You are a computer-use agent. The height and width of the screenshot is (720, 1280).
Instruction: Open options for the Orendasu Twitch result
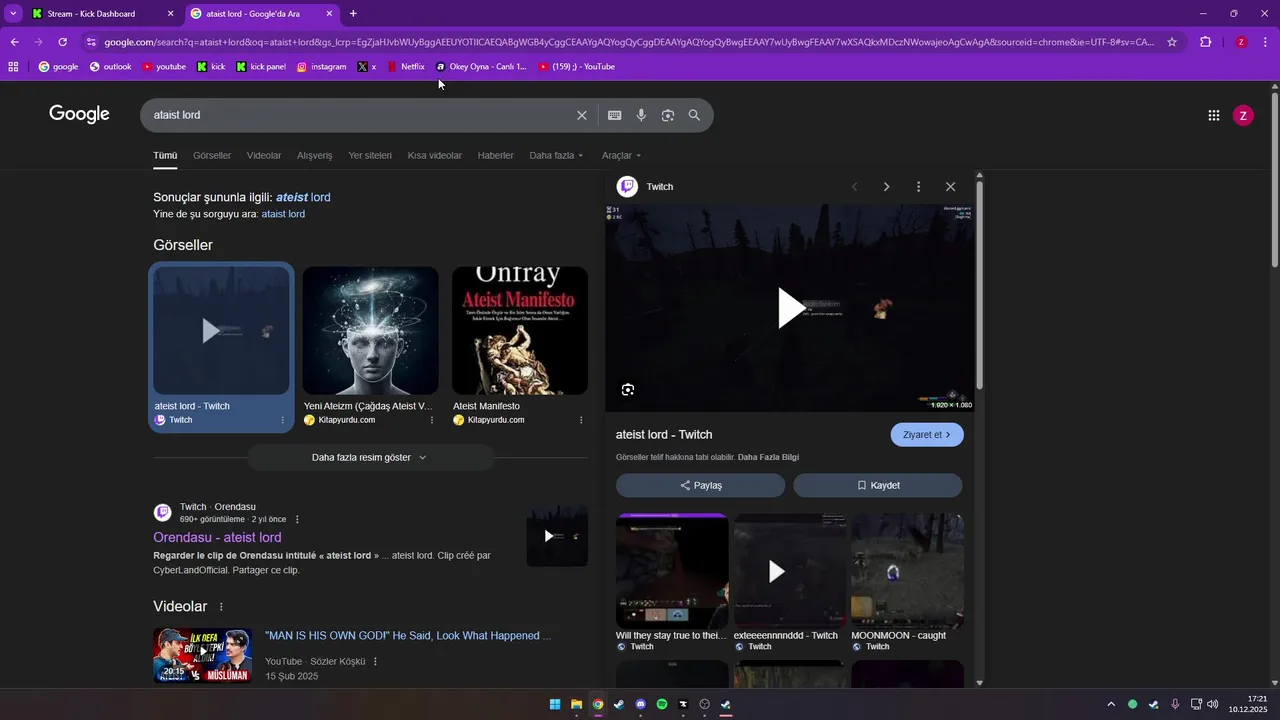[297, 519]
